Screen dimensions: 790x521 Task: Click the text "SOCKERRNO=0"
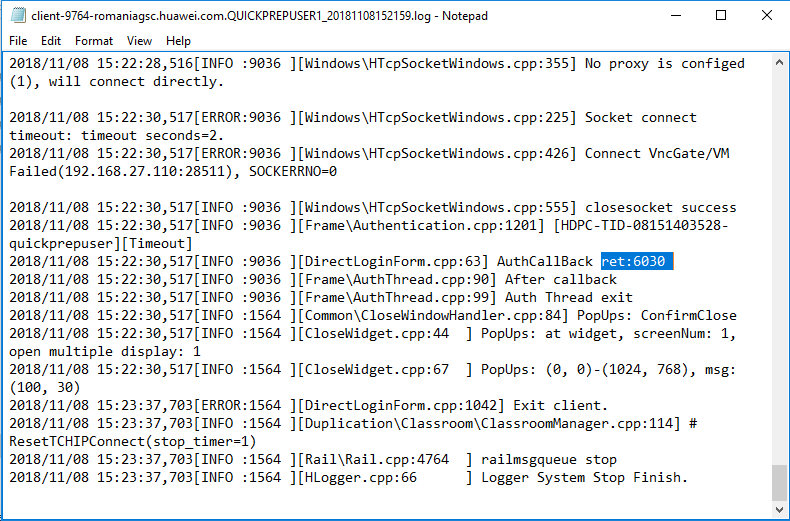[x=293, y=172]
